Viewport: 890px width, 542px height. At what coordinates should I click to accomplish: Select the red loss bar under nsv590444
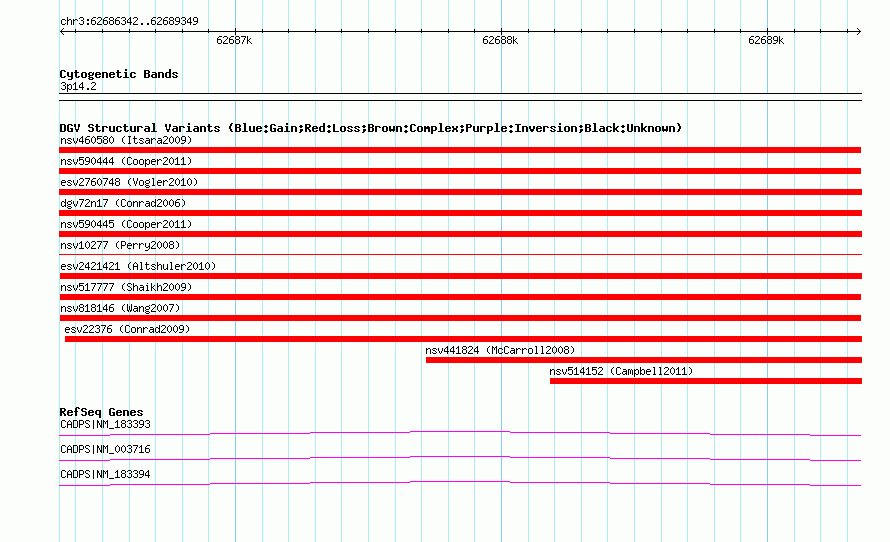click(460, 171)
